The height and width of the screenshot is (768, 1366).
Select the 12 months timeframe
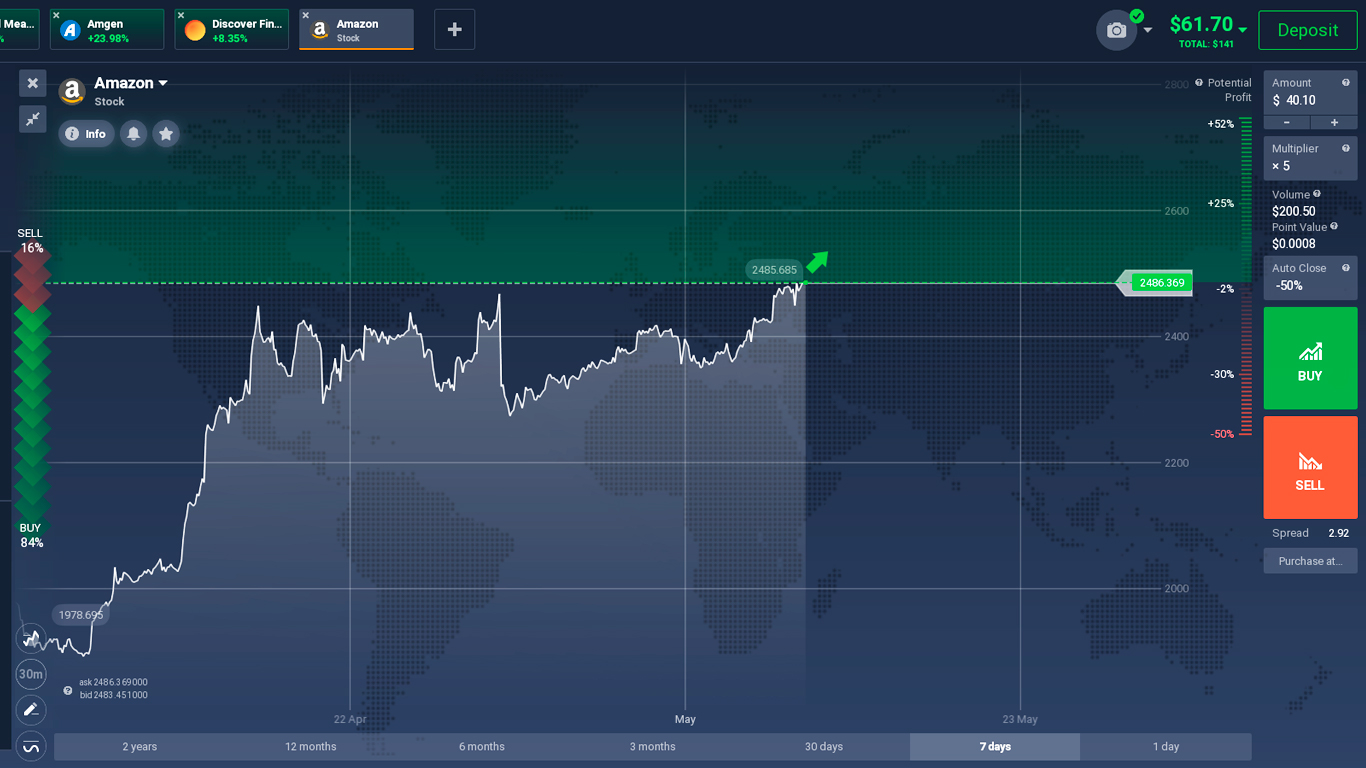click(311, 747)
